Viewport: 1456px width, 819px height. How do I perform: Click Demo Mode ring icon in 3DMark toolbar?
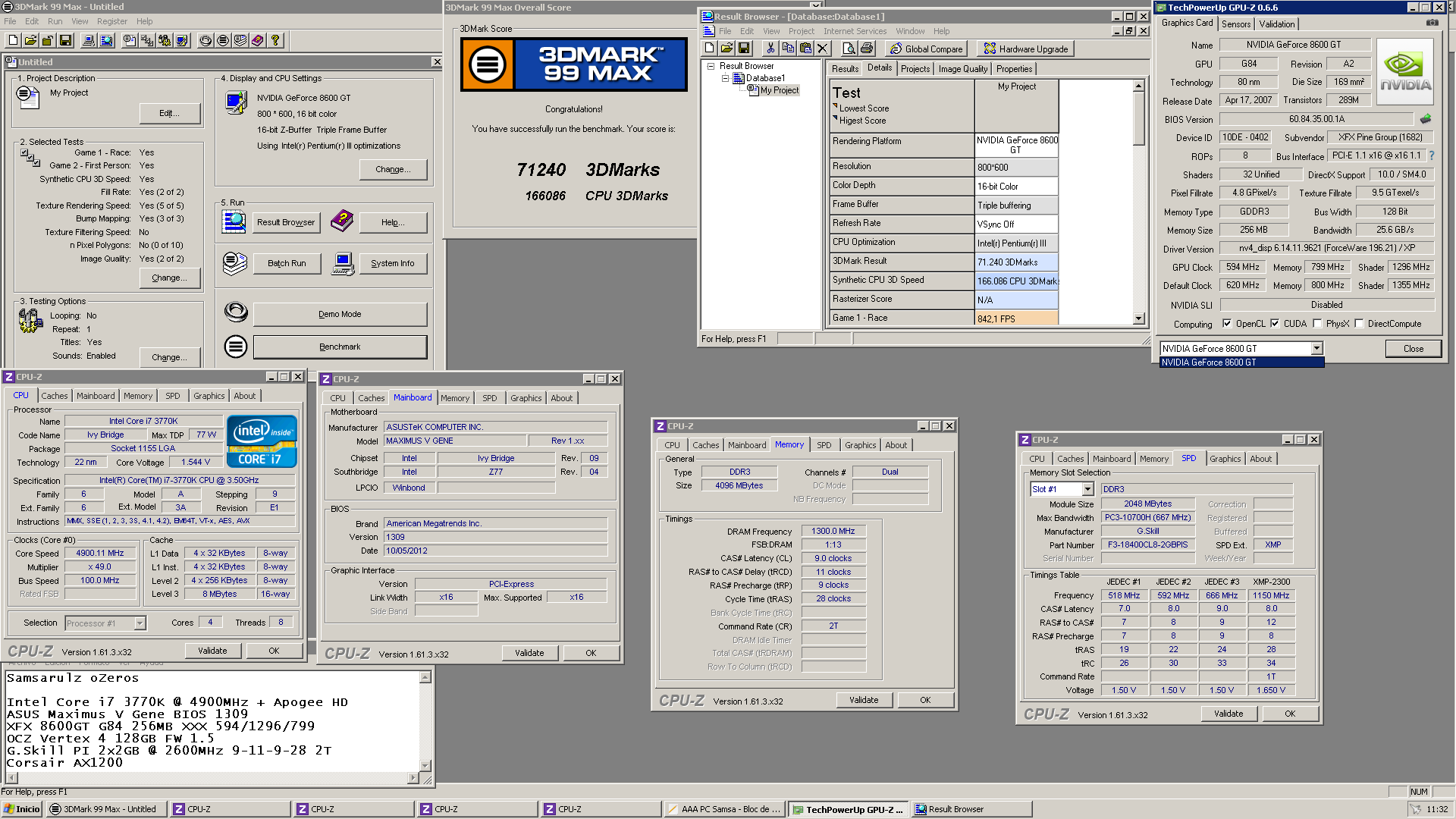coord(206,40)
